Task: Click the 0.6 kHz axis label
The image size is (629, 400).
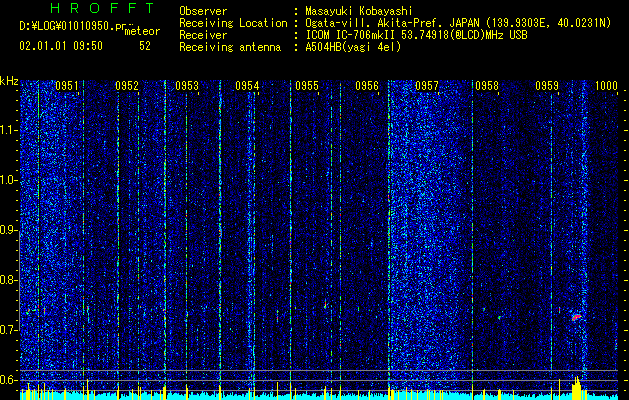Action: tap(9, 380)
